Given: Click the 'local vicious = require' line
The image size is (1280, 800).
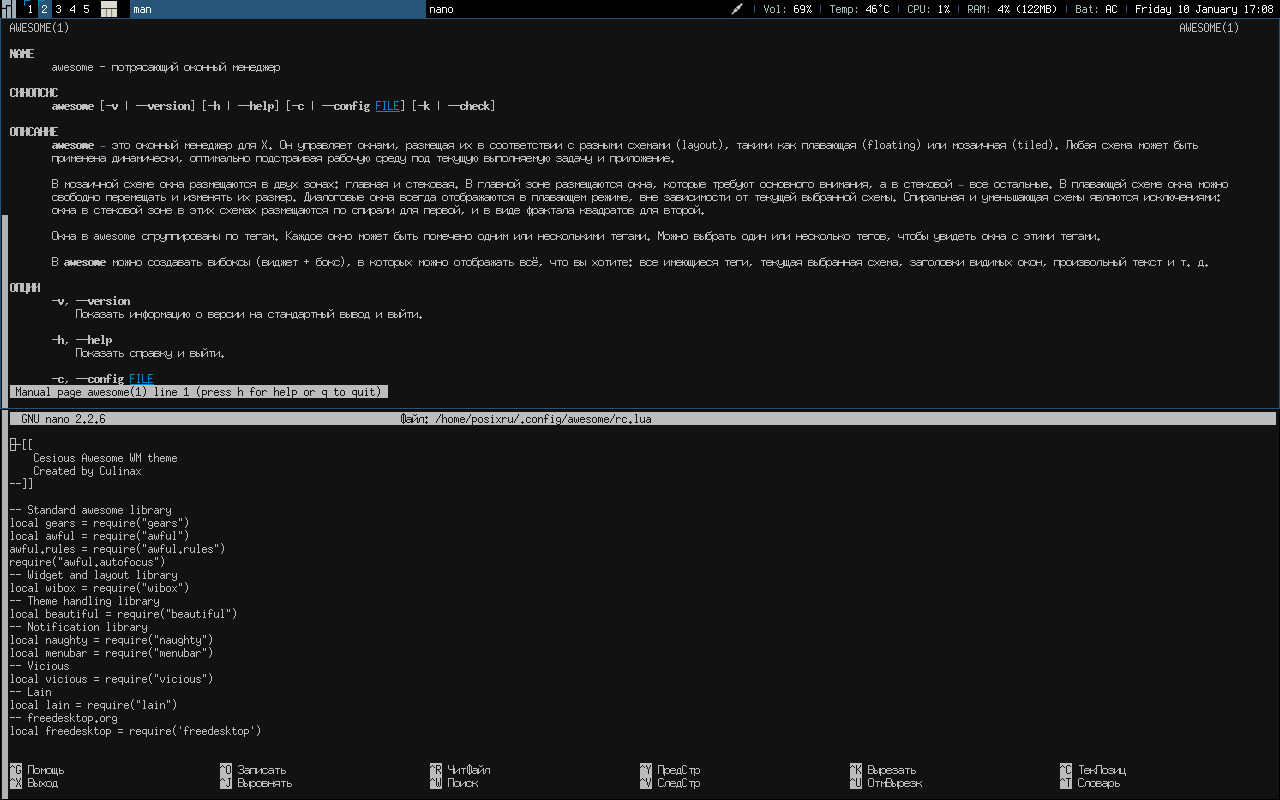Looking at the screenshot, I should point(111,679).
